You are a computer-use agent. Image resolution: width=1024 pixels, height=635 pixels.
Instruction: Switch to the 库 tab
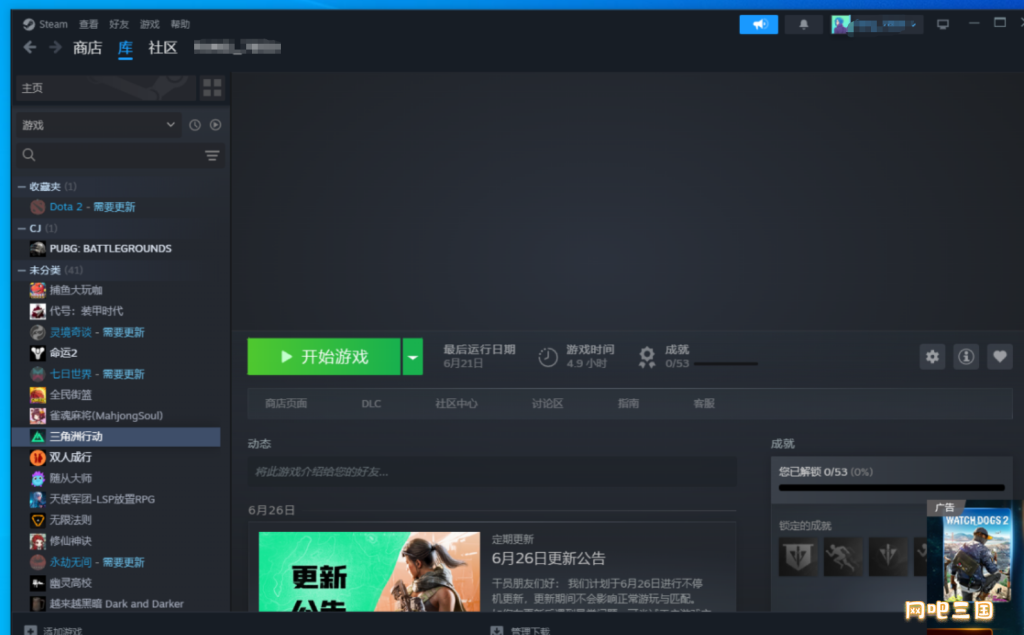pyautogui.click(x=125, y=48)
